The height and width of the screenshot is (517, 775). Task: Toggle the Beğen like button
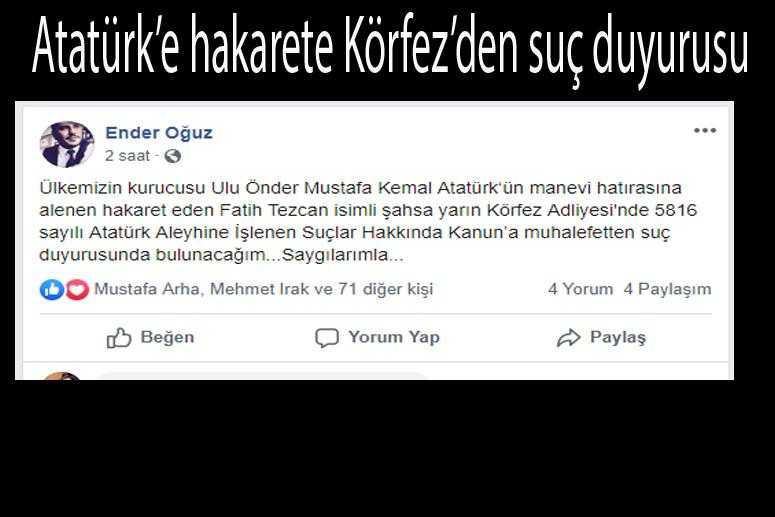(x=150, y=338)
